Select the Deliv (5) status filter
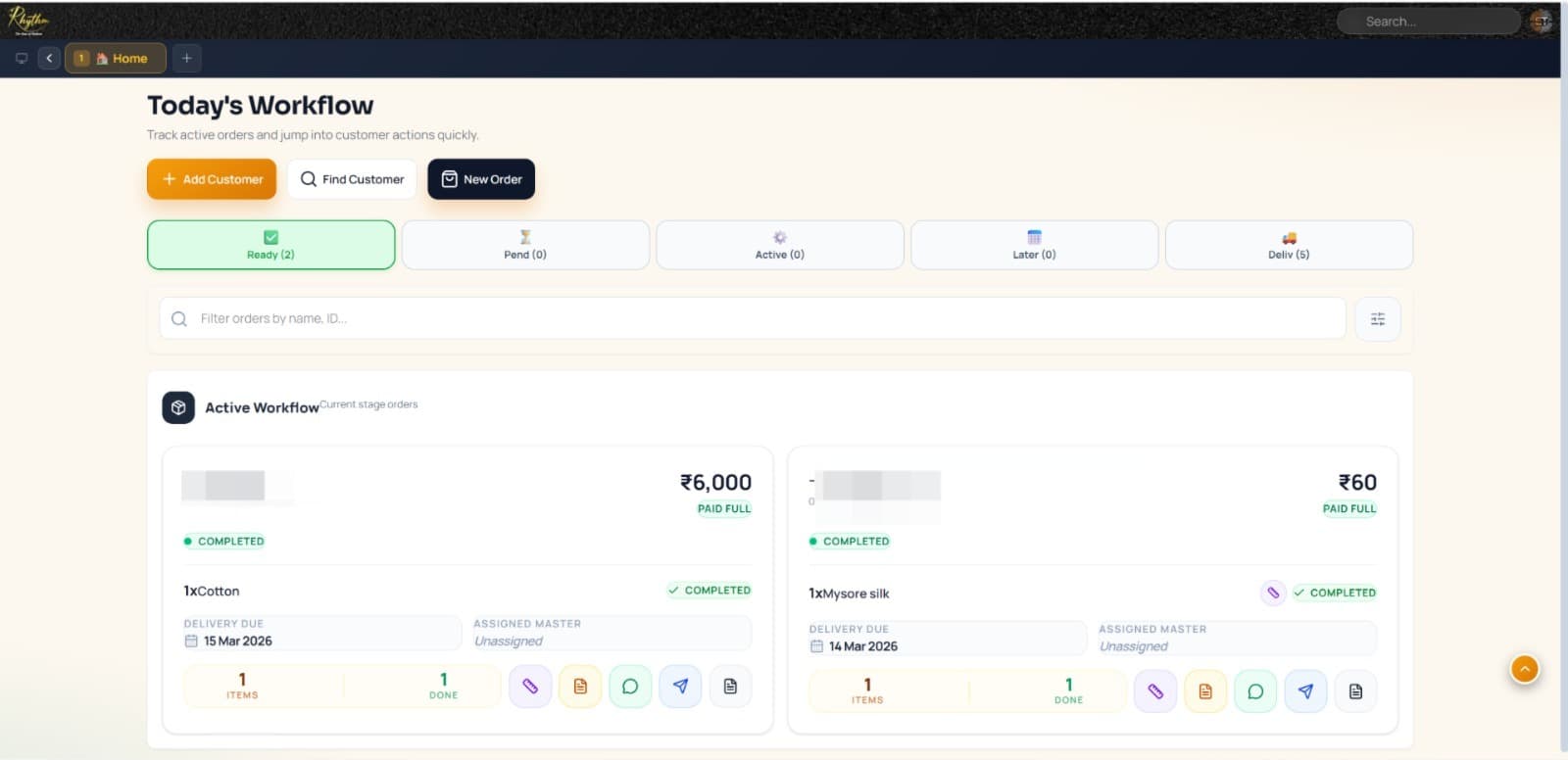This screenshot has width=1568, height=760. pyautogui.click(x=1289, y=245)
